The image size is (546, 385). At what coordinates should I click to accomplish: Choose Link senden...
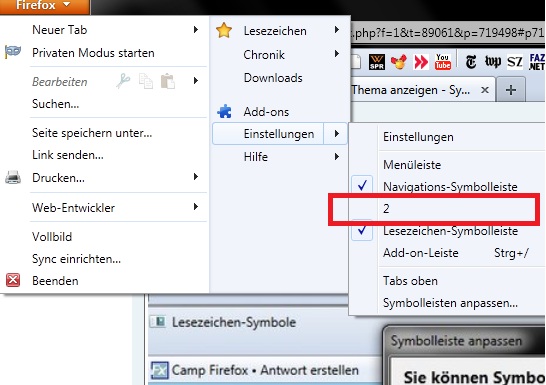click(x=68, y=155)
